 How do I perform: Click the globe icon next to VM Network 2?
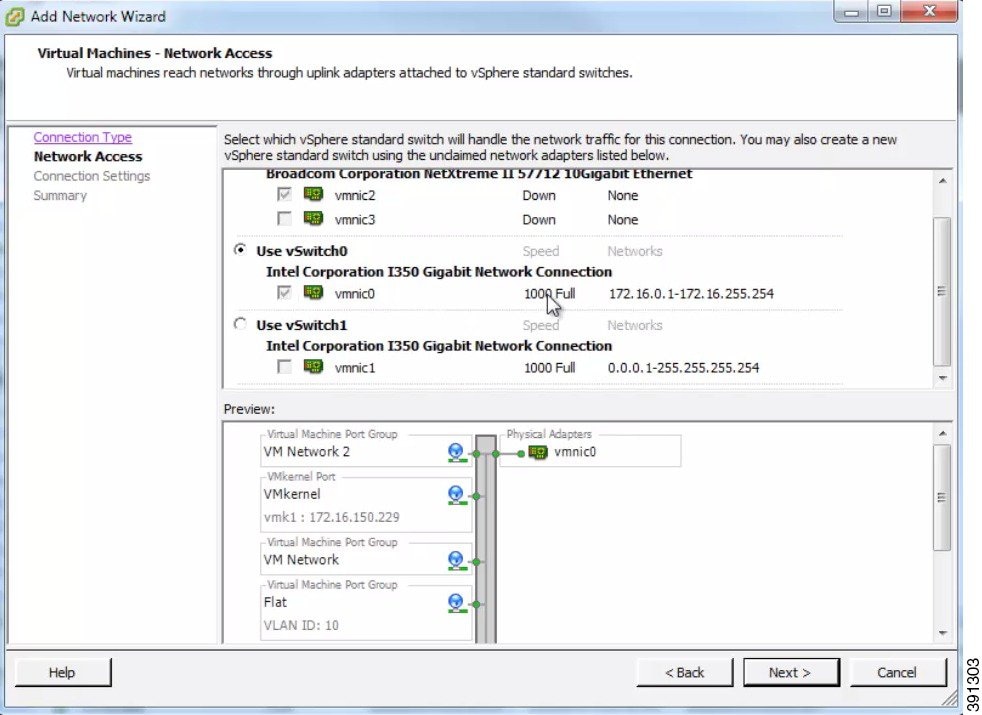457,452
